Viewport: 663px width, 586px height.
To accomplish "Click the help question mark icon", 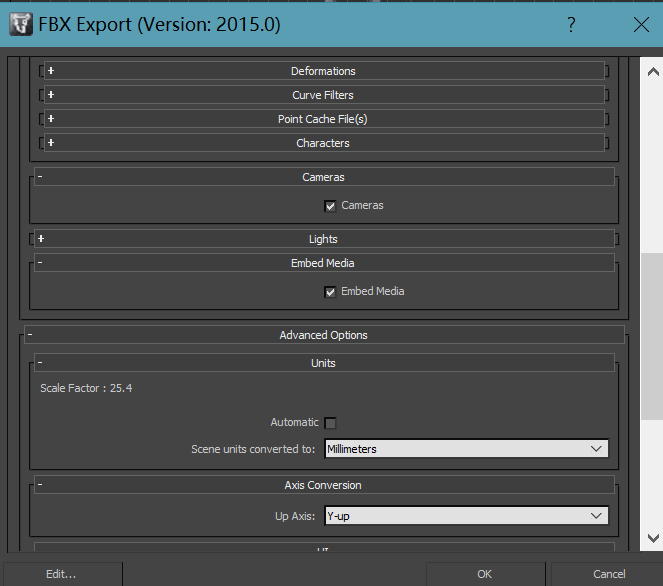I will [x=571, y=24].
